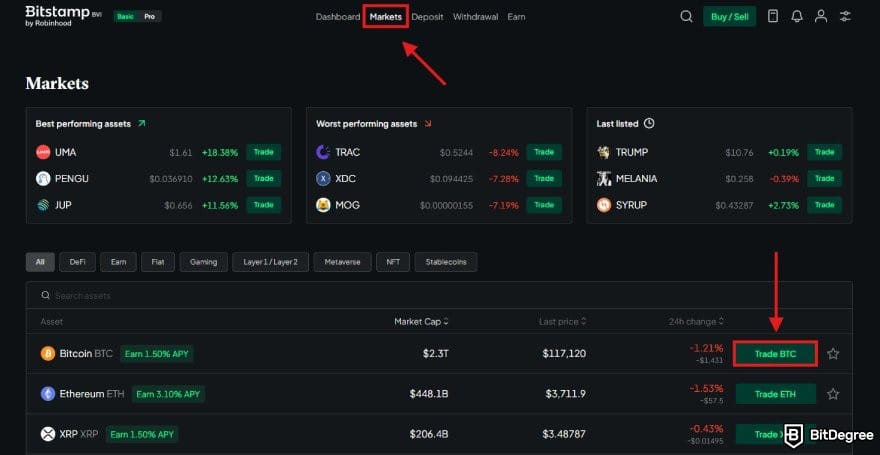Image resolution: width=880 pixels, height=455 pixels.
Task: Open the user account profile icon
Action: point(821,16)
